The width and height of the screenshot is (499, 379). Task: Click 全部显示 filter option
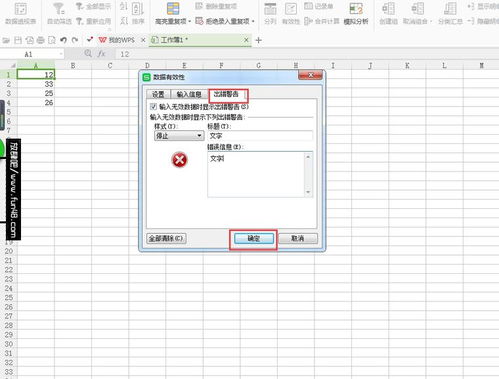[93, 6]
